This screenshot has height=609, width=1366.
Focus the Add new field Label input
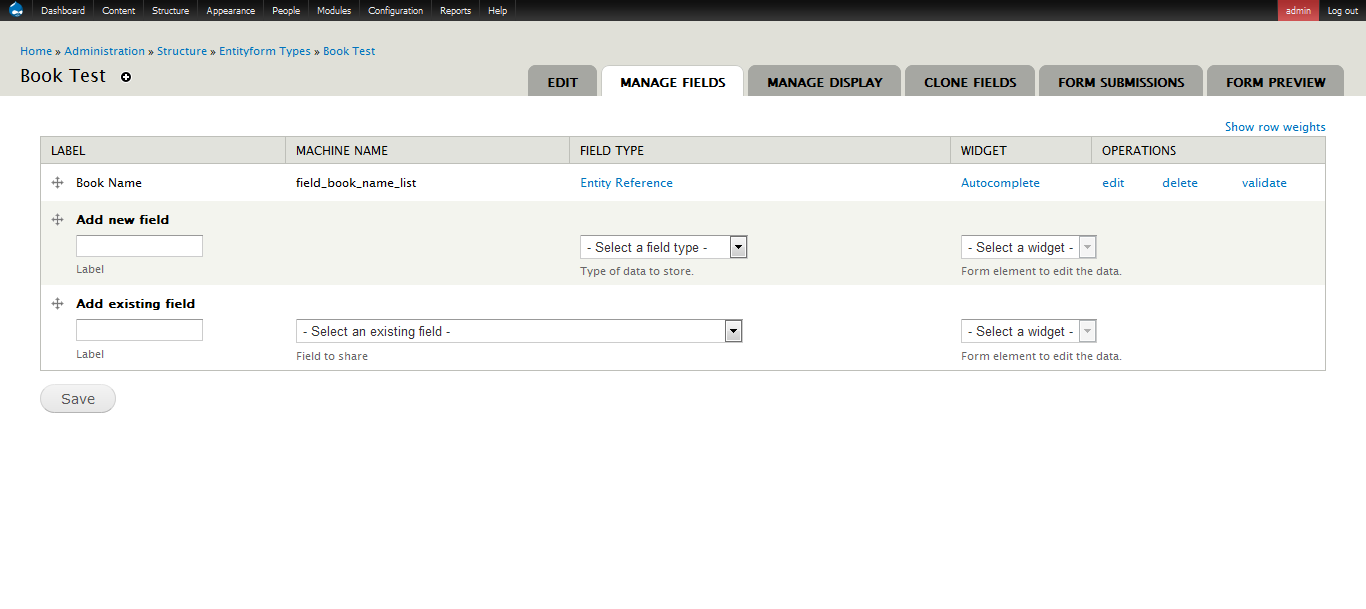(139, 246)
